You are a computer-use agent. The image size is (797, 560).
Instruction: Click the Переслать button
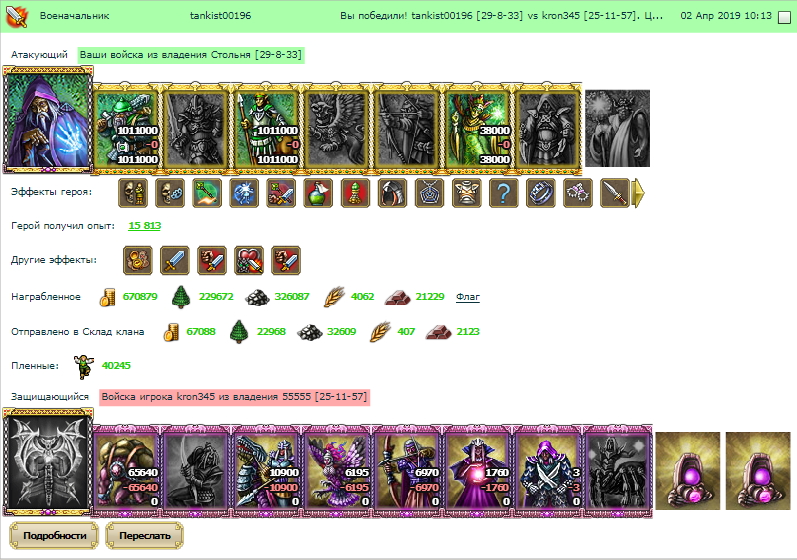click(x=144, y=536)
